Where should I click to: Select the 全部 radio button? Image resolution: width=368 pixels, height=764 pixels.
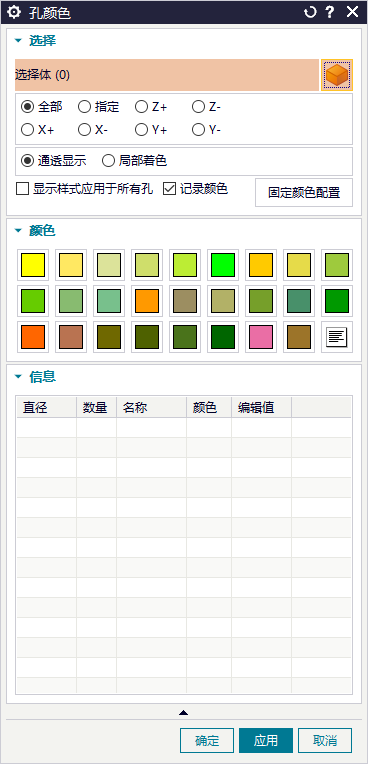[28, 107]
